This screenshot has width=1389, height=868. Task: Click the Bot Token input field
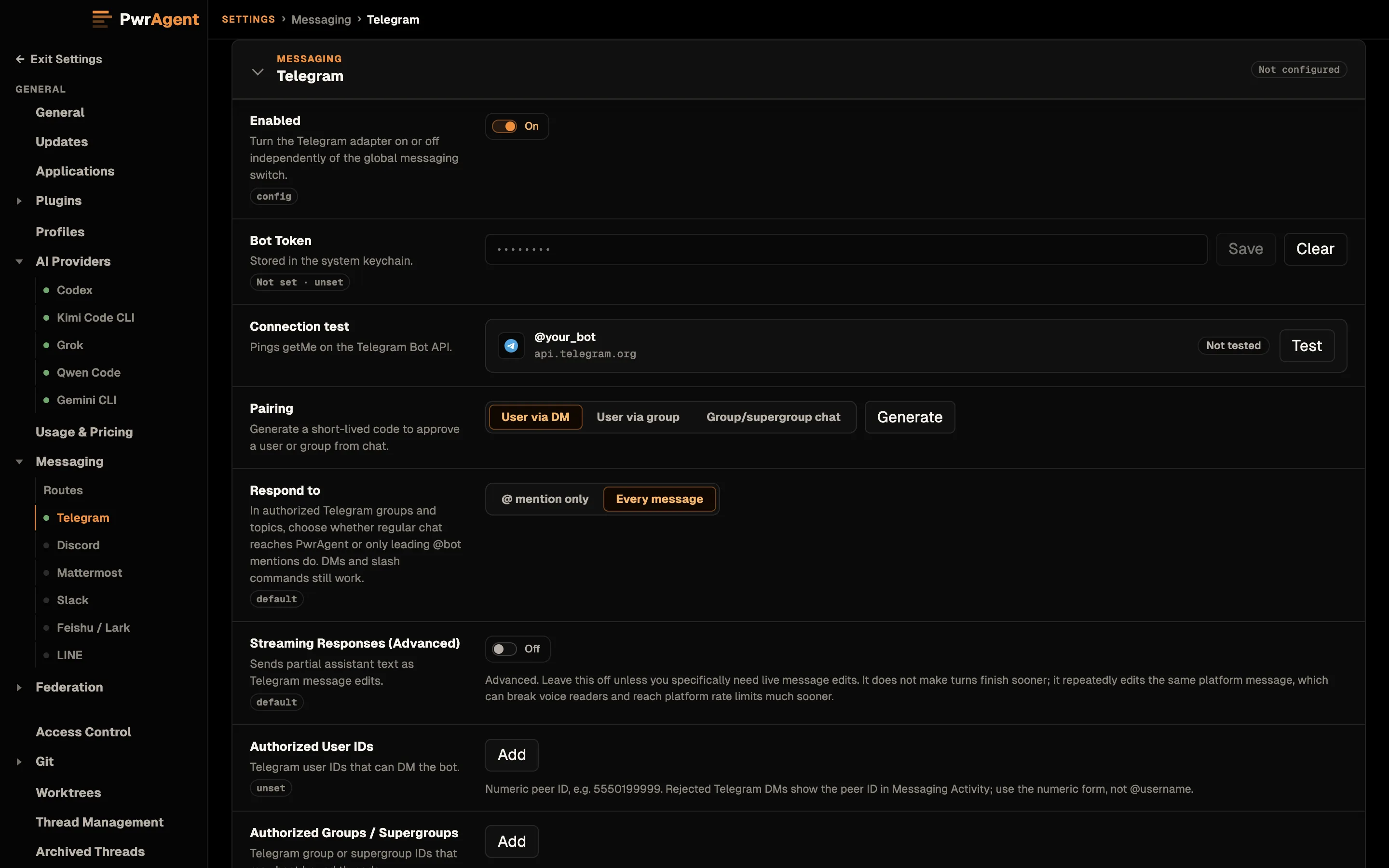click(x=846, y=249)
